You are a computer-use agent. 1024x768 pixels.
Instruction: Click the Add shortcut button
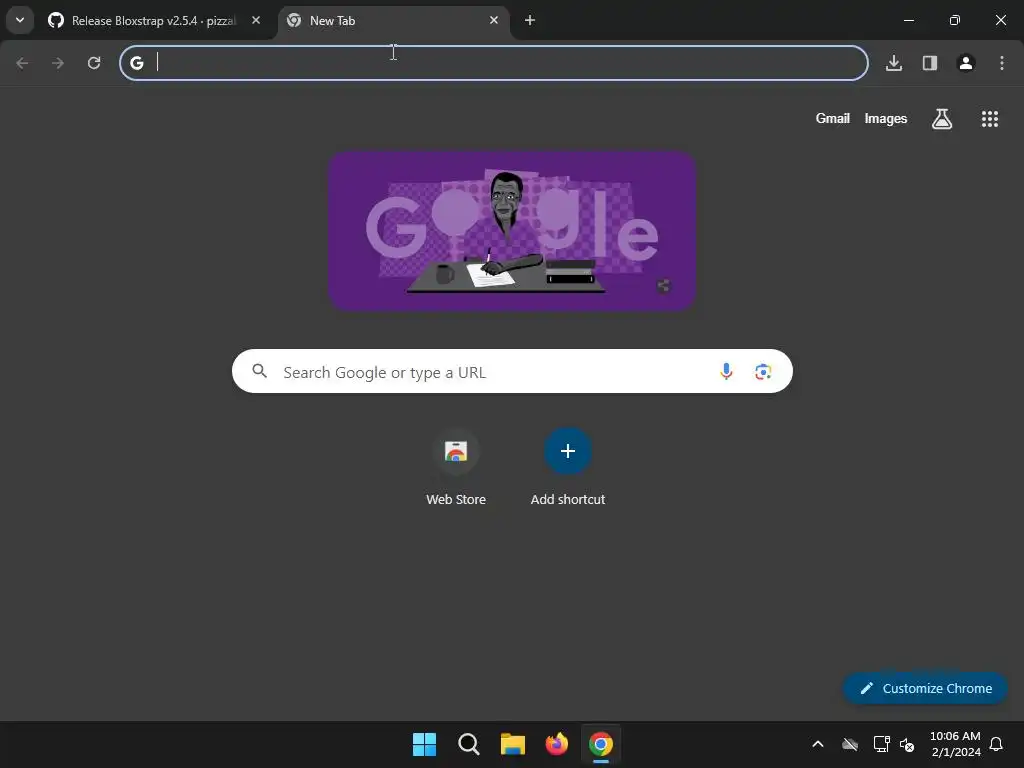click(x=568, y=468)
